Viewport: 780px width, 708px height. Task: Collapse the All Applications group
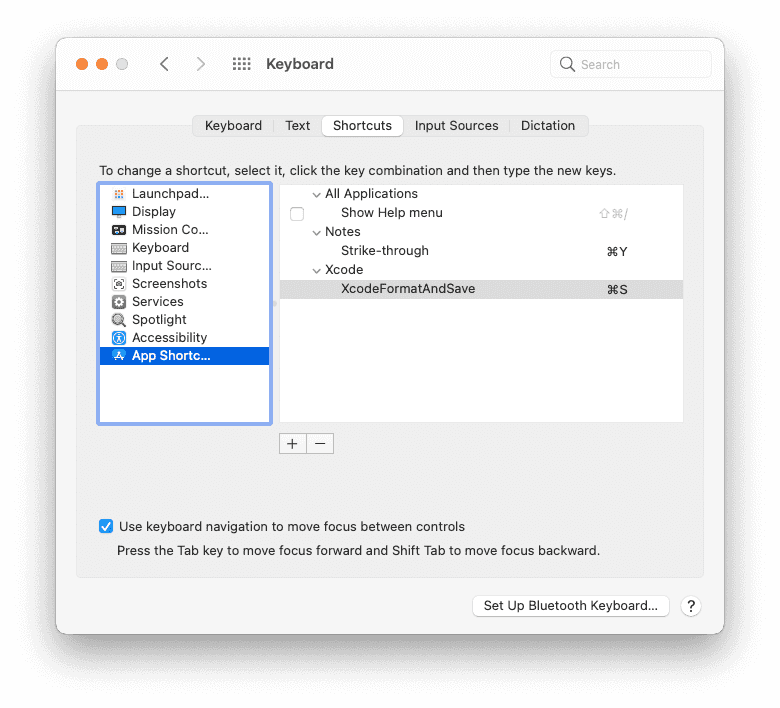coord(316,195)
